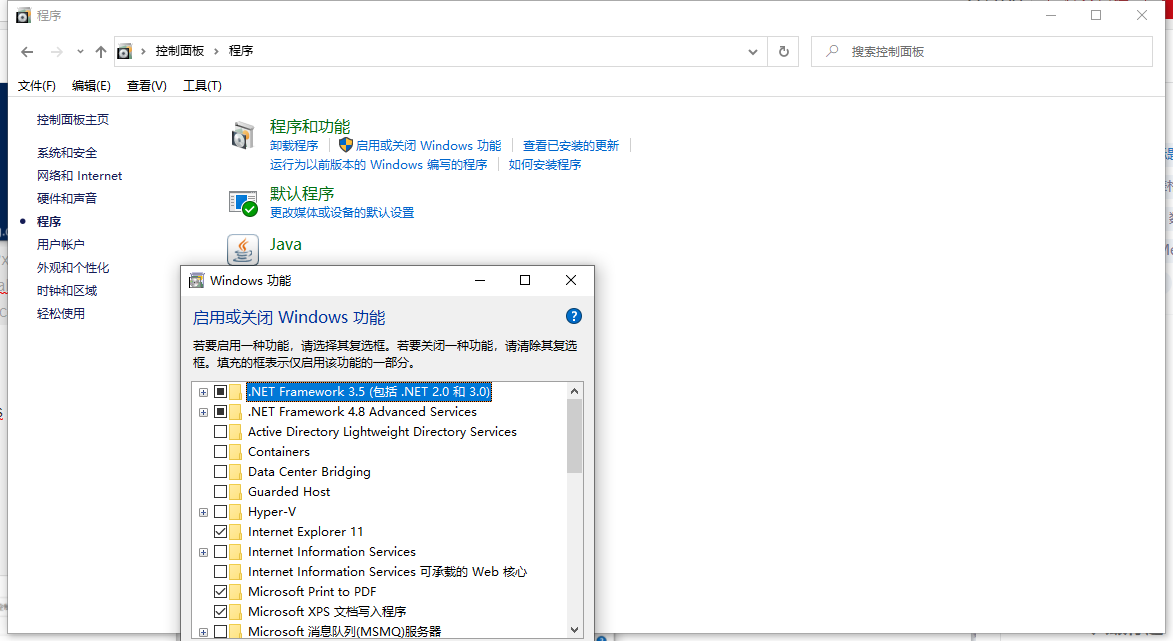Click the Programs and Features icon
This screenshot has height=641, width=1173.
pyautogui.click(x=242, y=136)
